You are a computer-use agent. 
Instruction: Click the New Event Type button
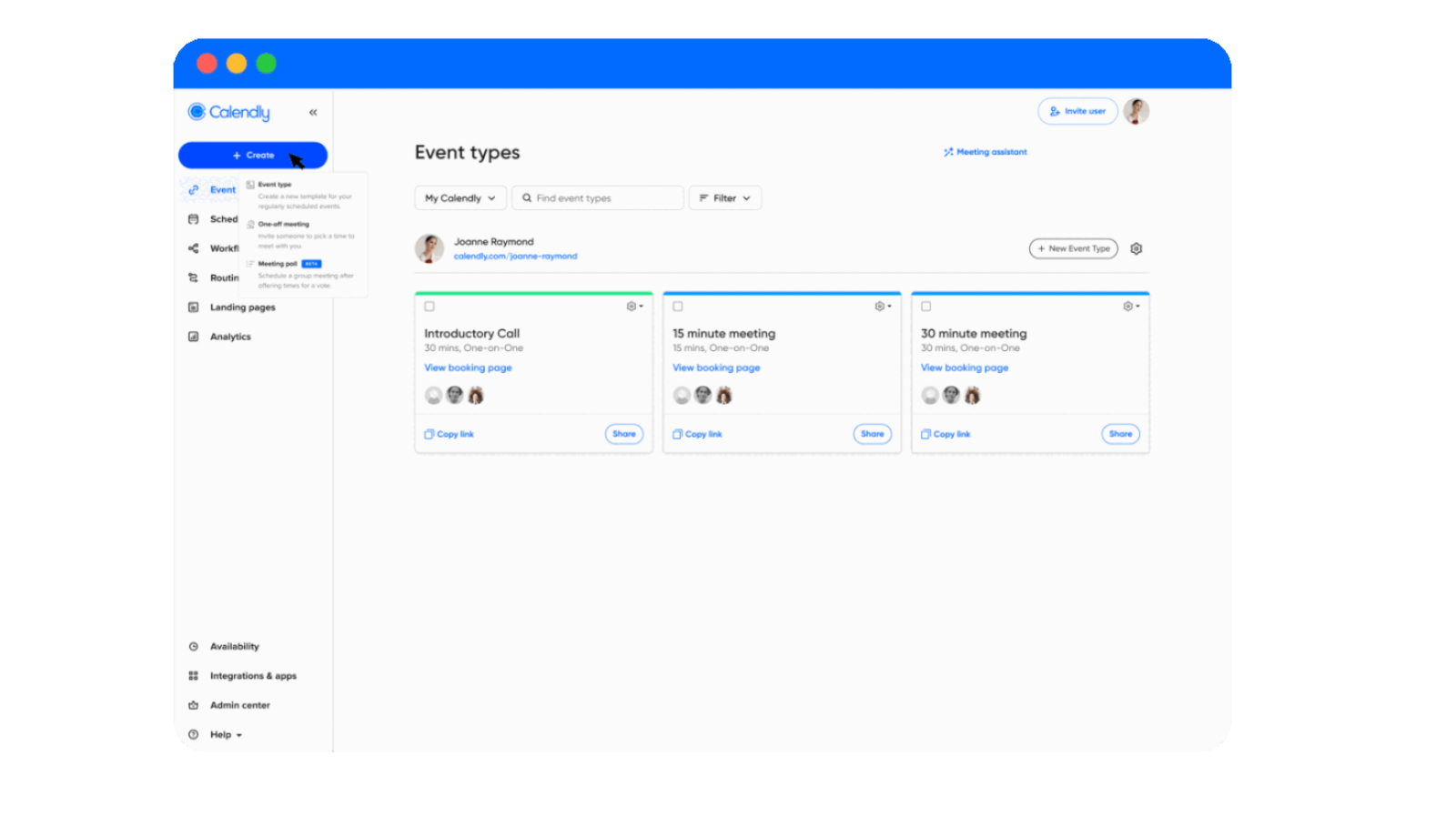tap(1074, 248)
